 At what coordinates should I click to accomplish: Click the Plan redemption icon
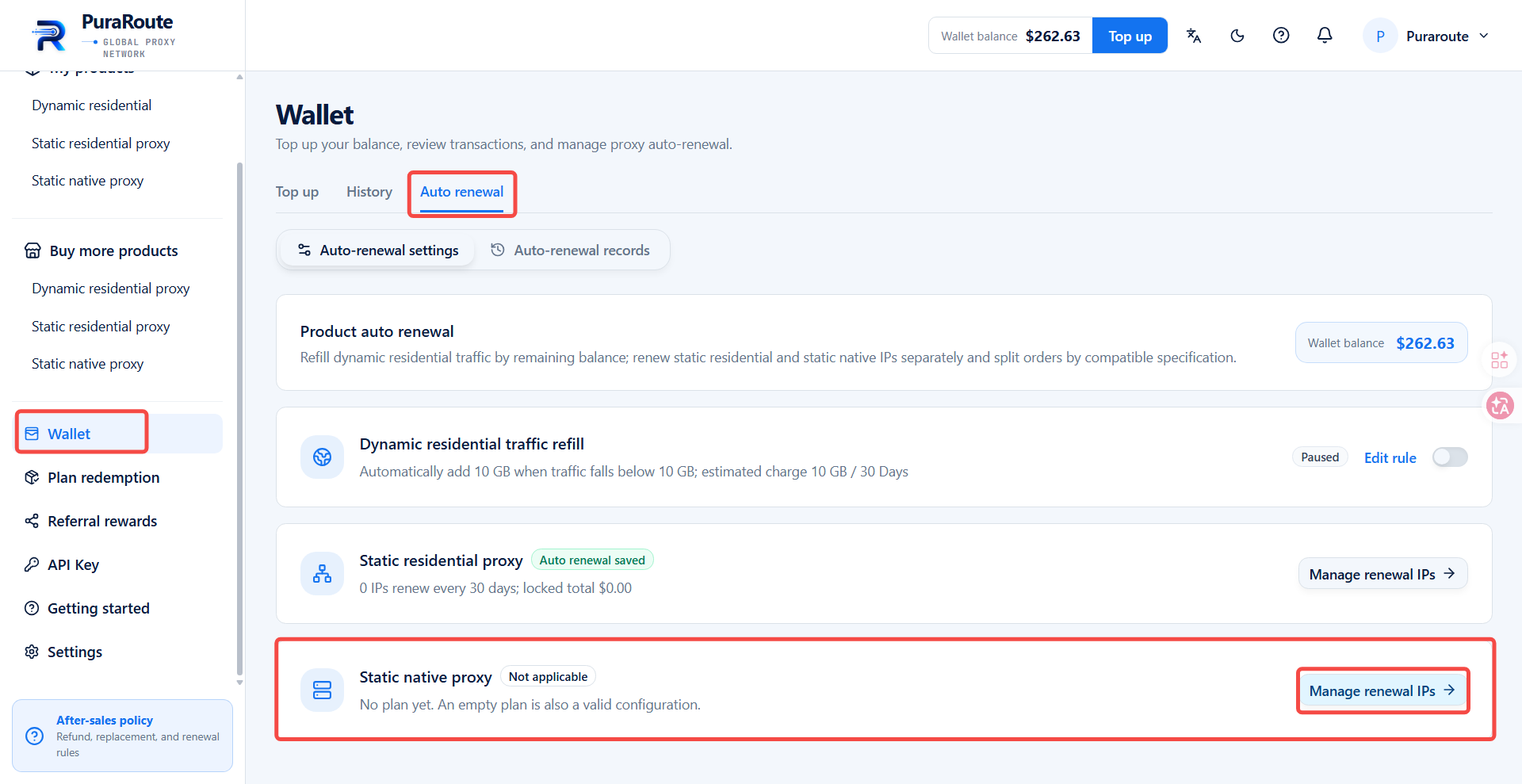click(x=32, y=477)
